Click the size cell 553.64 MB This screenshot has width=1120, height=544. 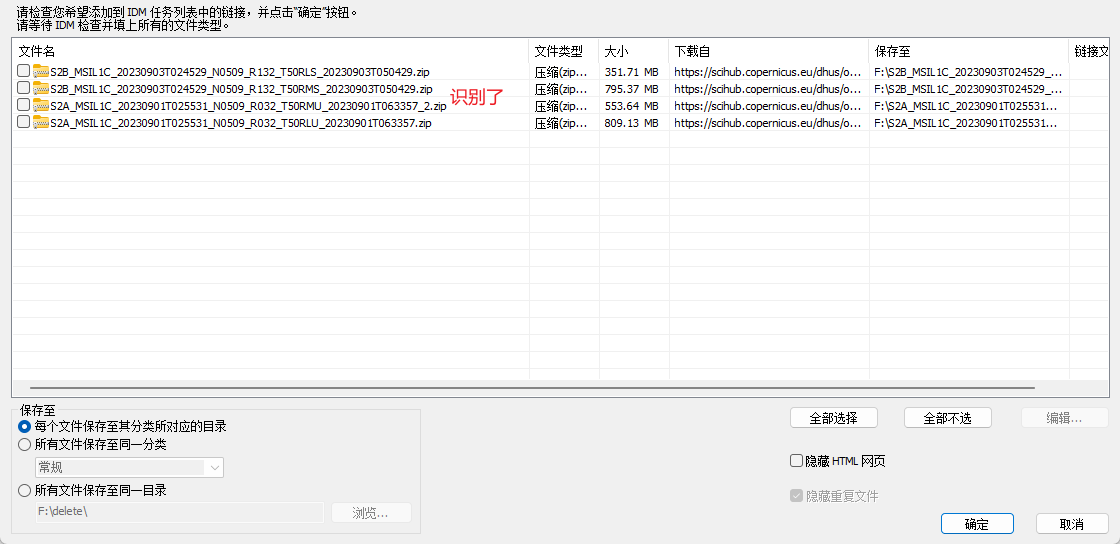(631, 106)
